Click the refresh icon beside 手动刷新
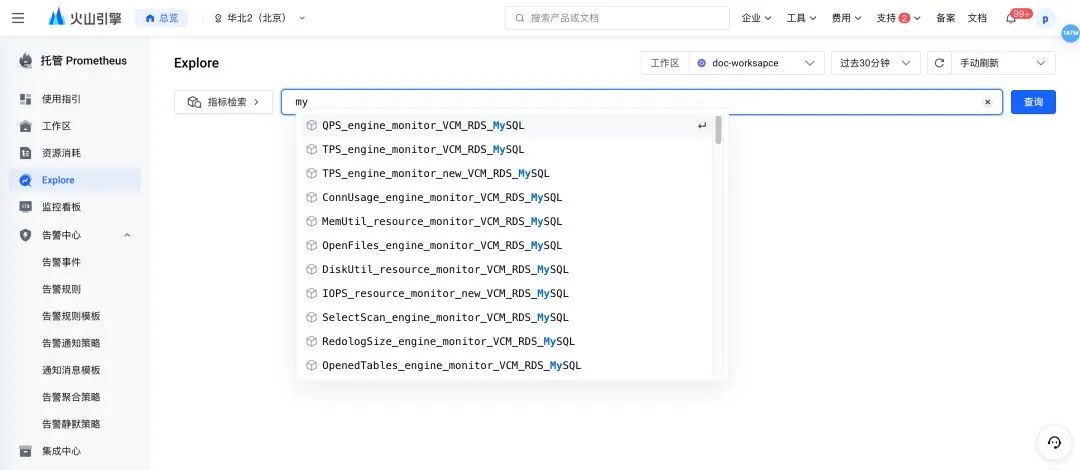The height and width of the screenshot is (470, 1080). 939,63
